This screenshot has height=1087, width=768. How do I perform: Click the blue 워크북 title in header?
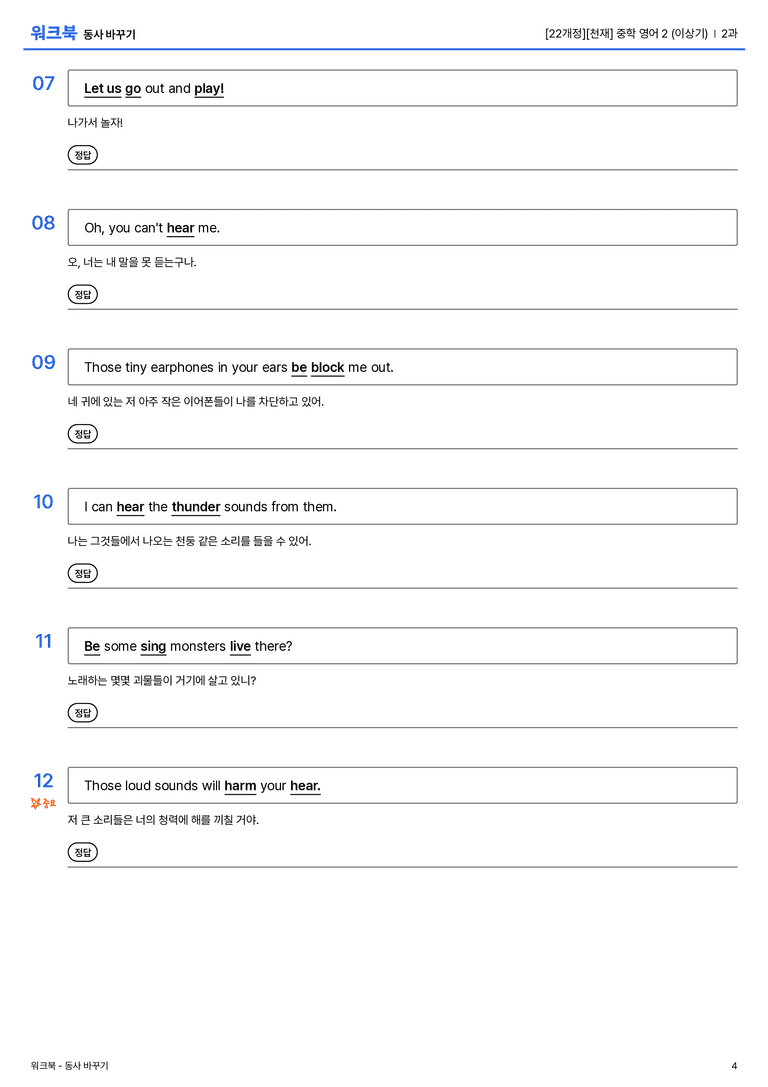pyautogui.click(x=53, y=33)
